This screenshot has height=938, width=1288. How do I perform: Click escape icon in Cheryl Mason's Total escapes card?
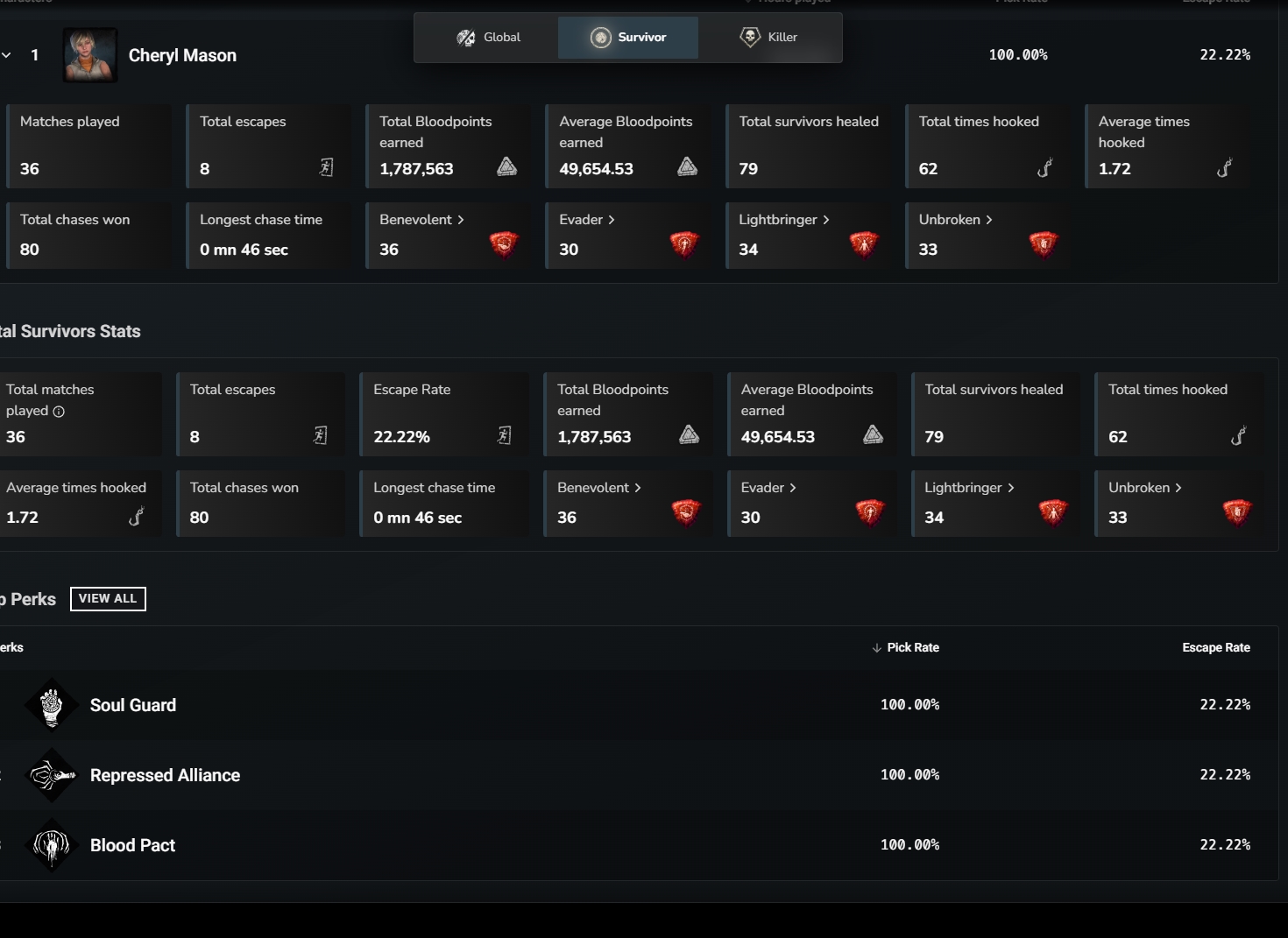tap(327, 167)
